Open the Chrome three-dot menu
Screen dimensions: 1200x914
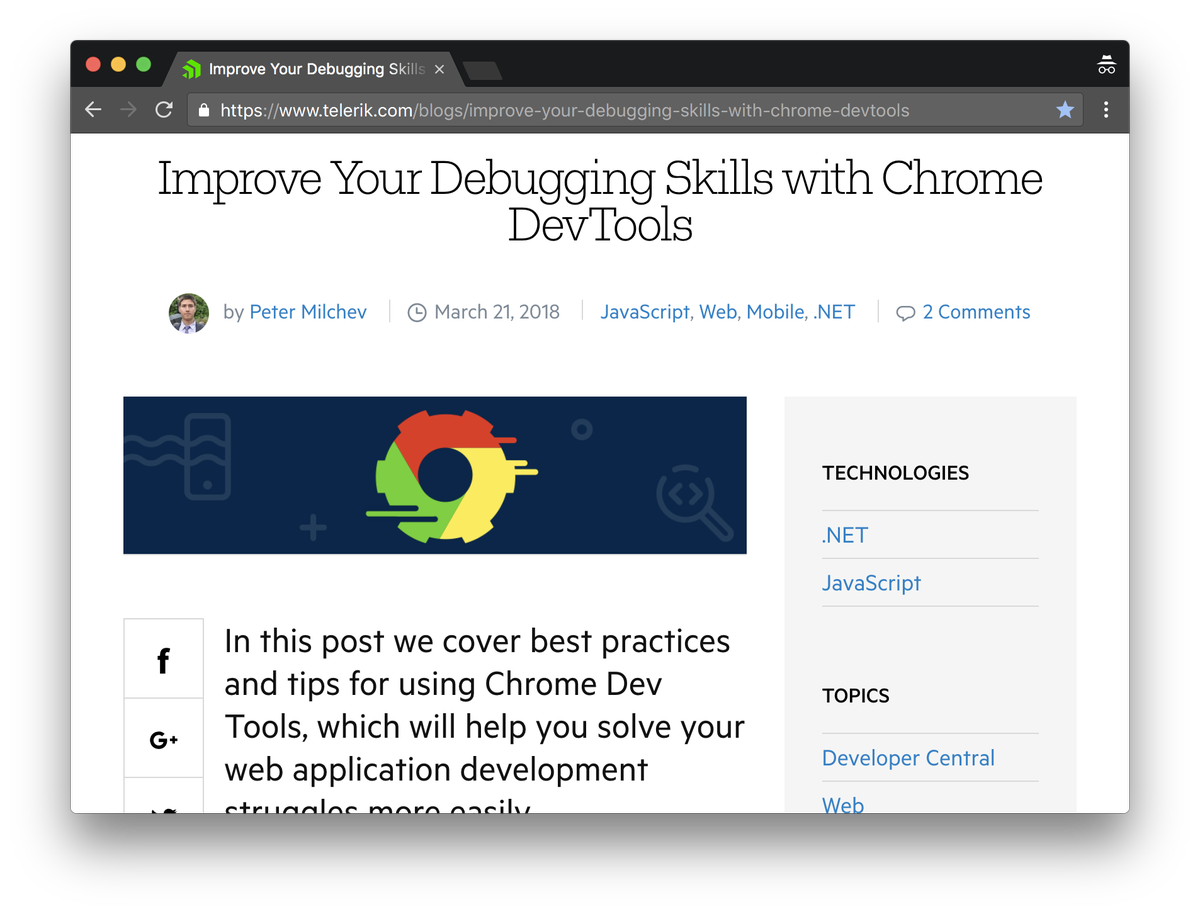[x=1106, y=110]
